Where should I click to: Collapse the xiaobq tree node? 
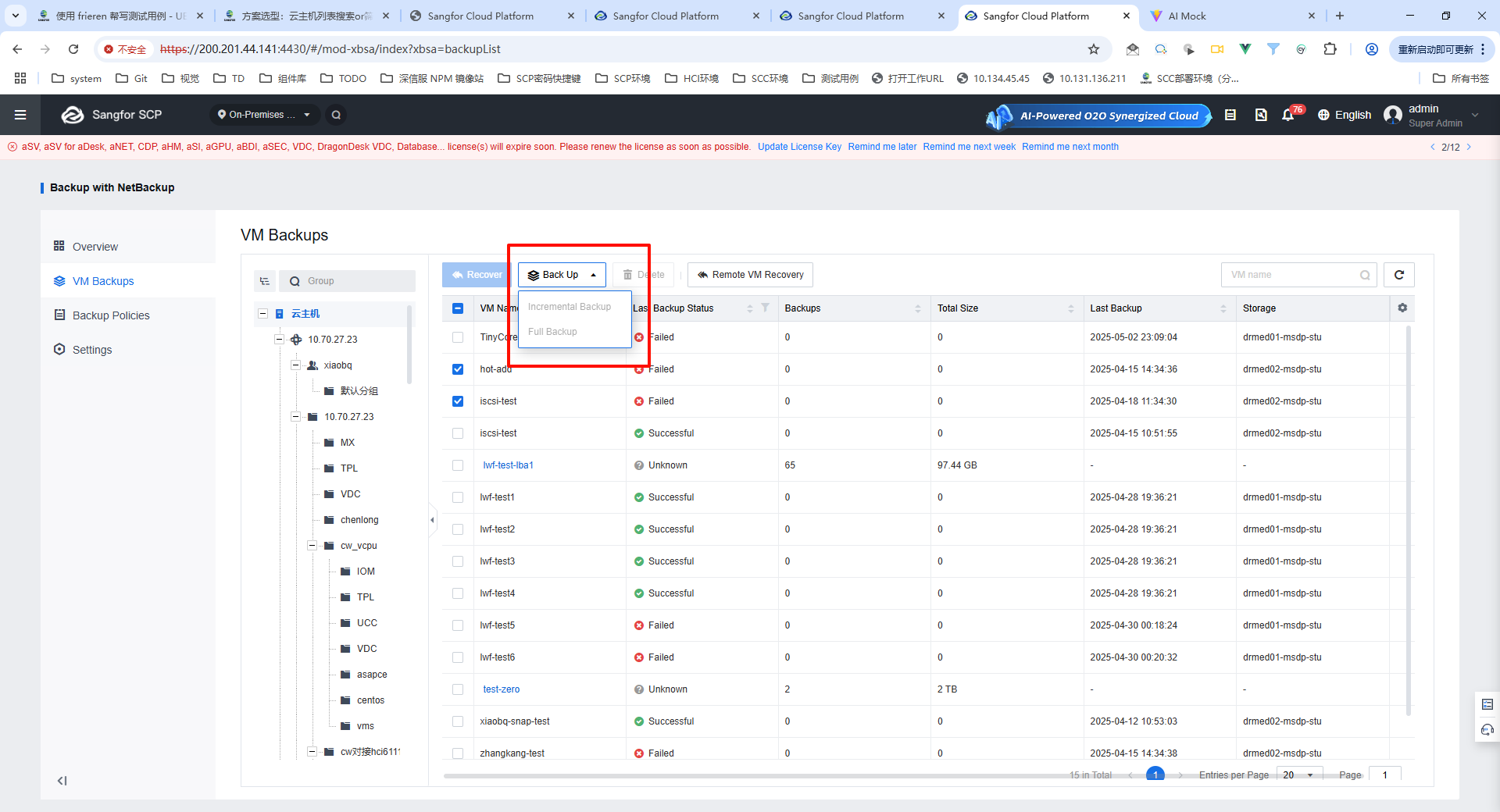(x=295, y=365)
